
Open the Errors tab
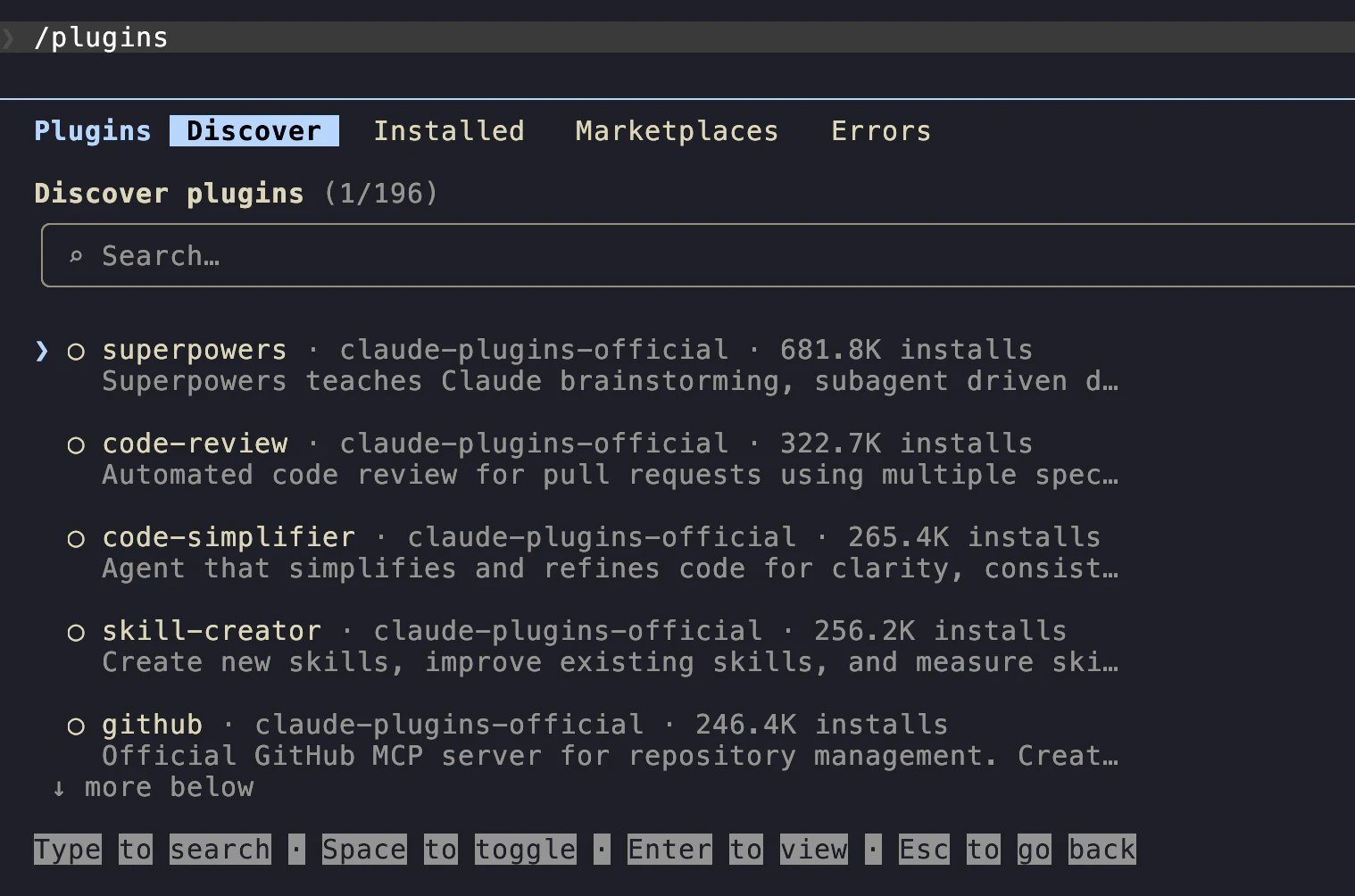pyautogui.click(x=881, y=130)
